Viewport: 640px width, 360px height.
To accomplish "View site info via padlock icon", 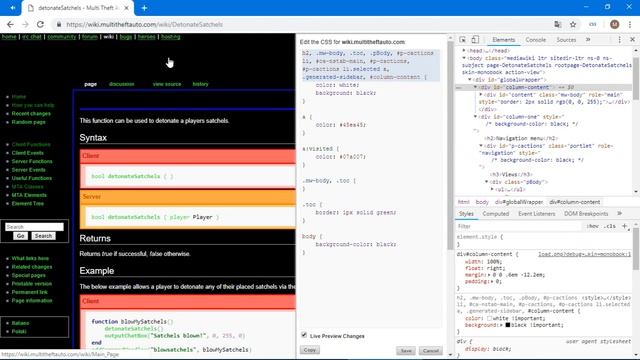I will click(59, 24).
